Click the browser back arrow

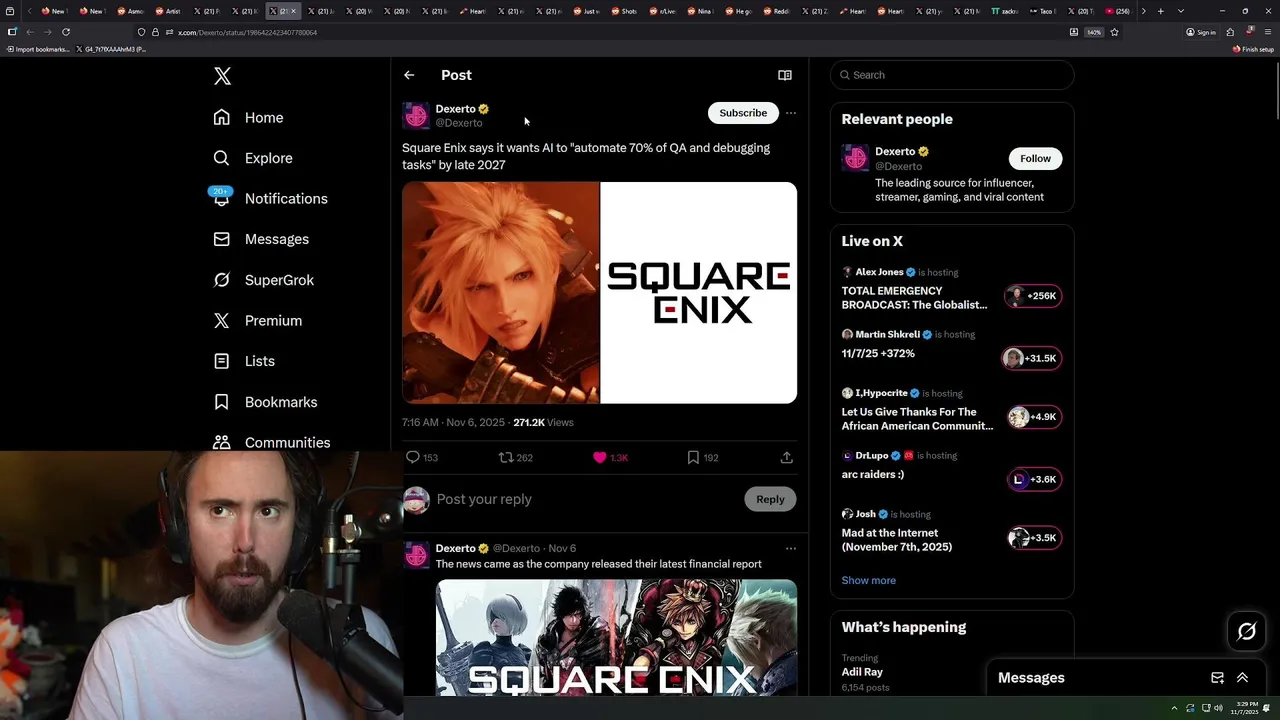(x=29, y=32)
